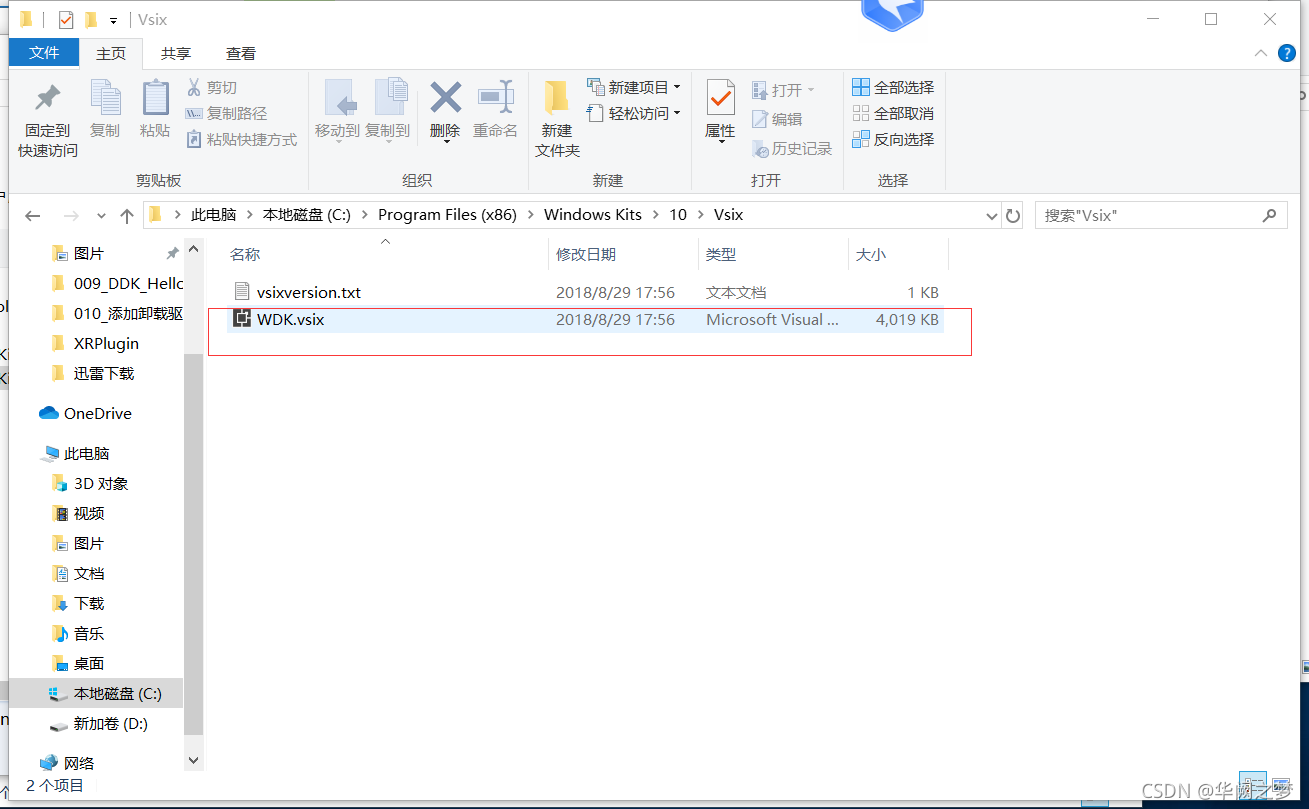This screenshot has width=1309, height=809.
Task: Switch to the Share ribbon tab
Action: 176,54
